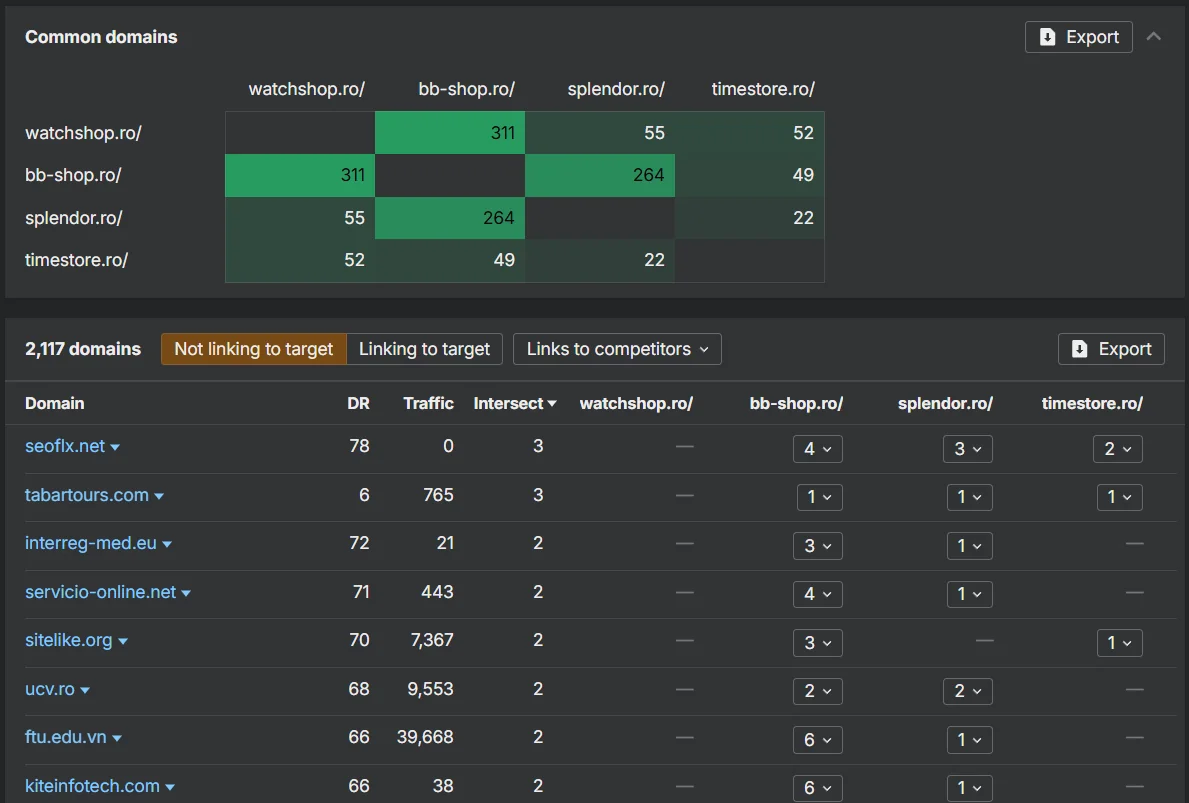Click matrix cell 52 in timestore.ro row
1189x803 pixels.
(x=300, y=260)
